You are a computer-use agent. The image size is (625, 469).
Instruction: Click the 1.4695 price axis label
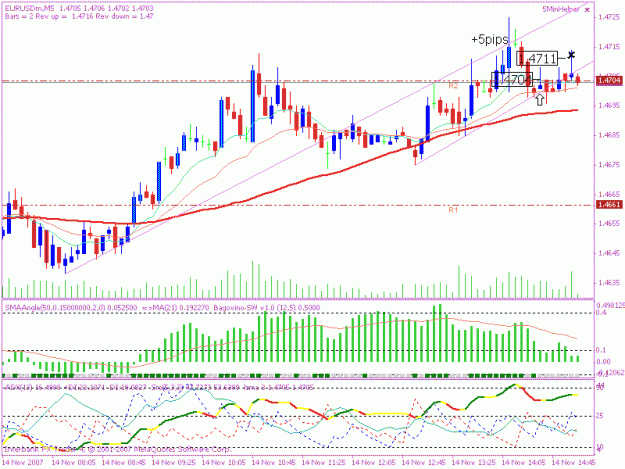point(609,106)
